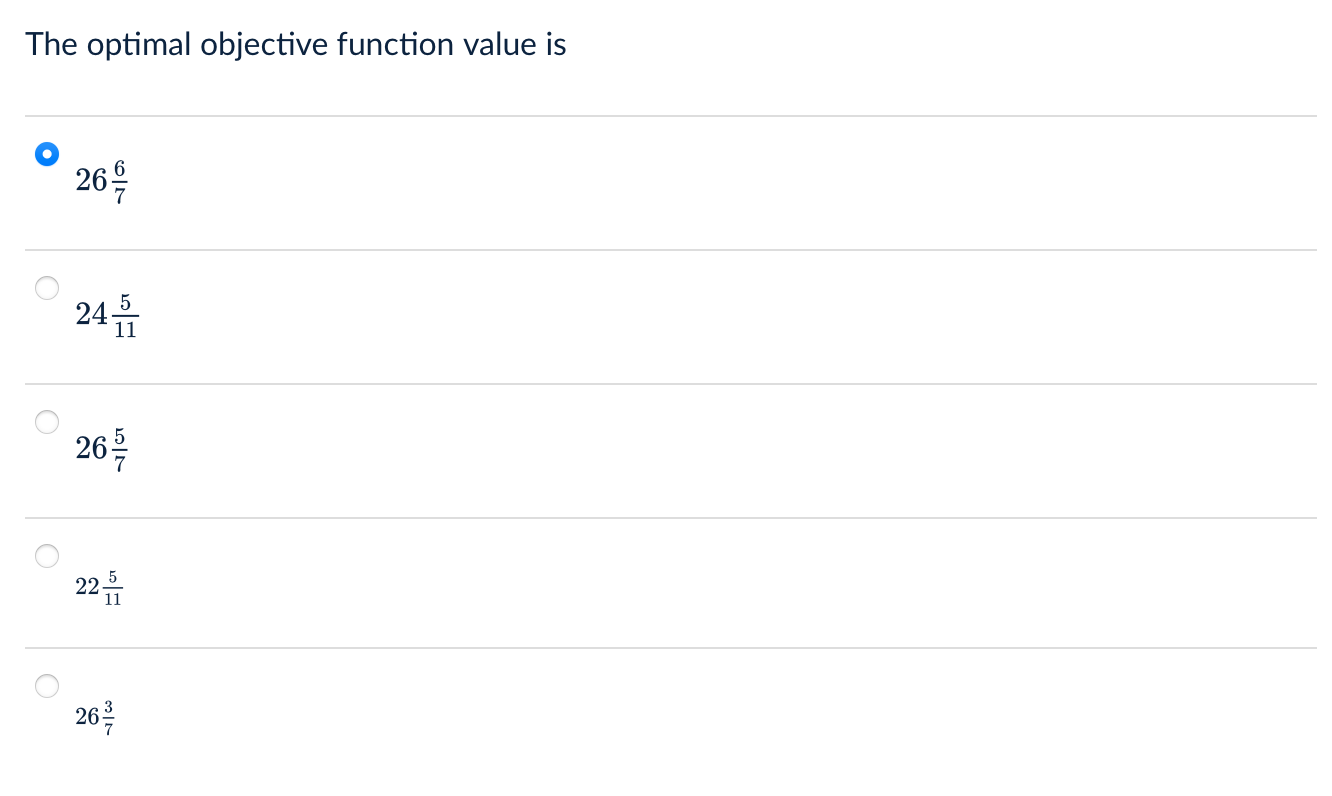
Task: Click the answer text 26 5/7
Action: pyautogui.click(x=101, y=448)
